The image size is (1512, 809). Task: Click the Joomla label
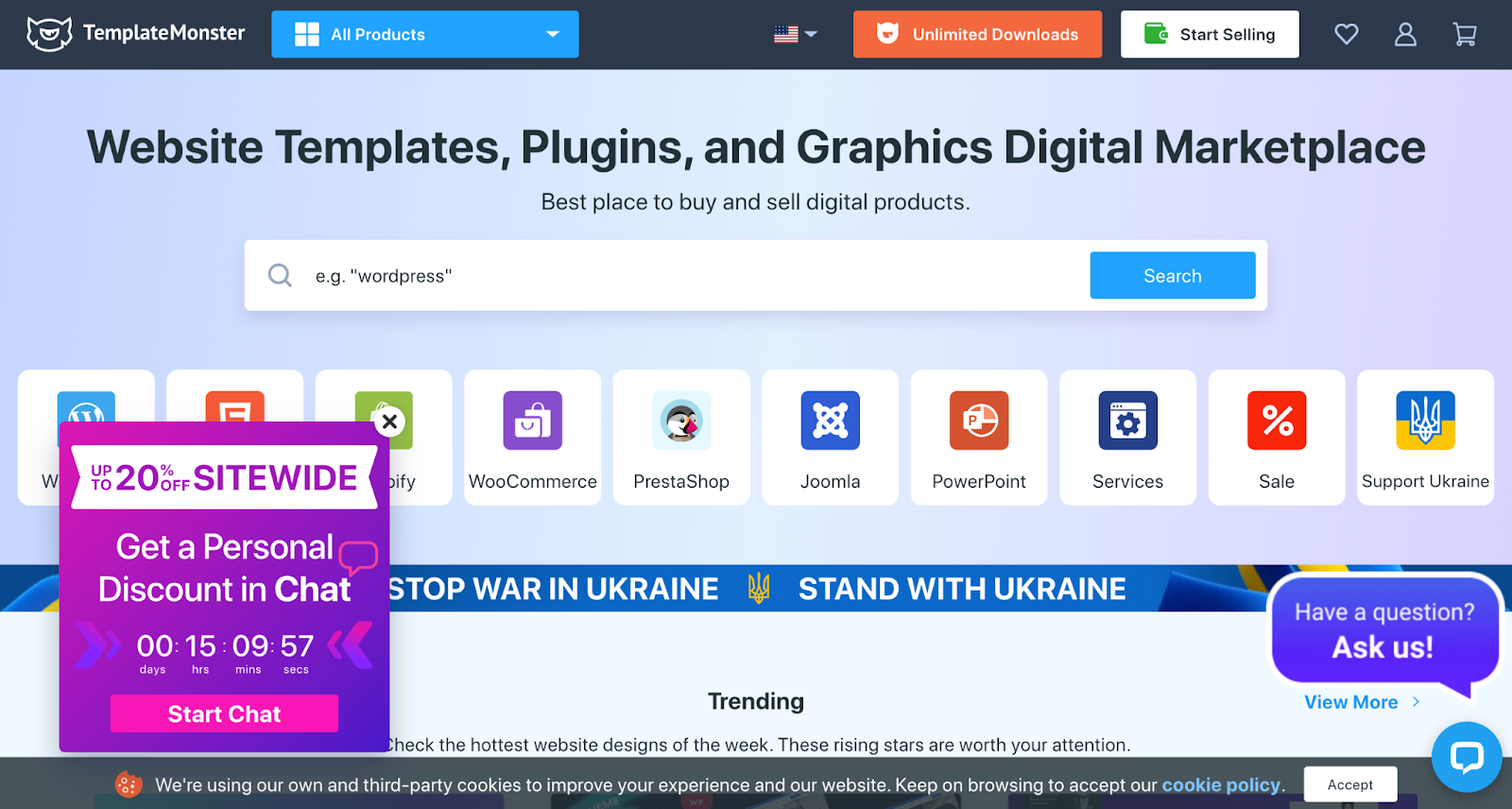(x=831, y=481)
